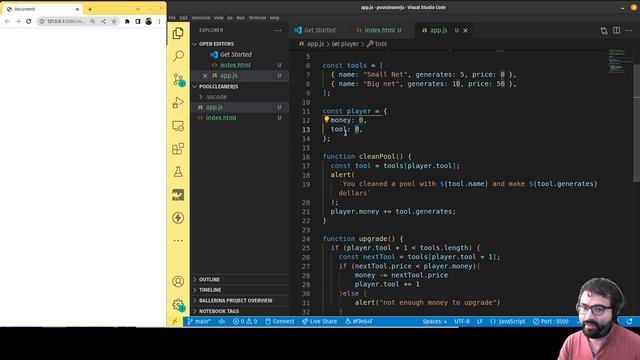Reload the page in Chrome

pos(29,21)
